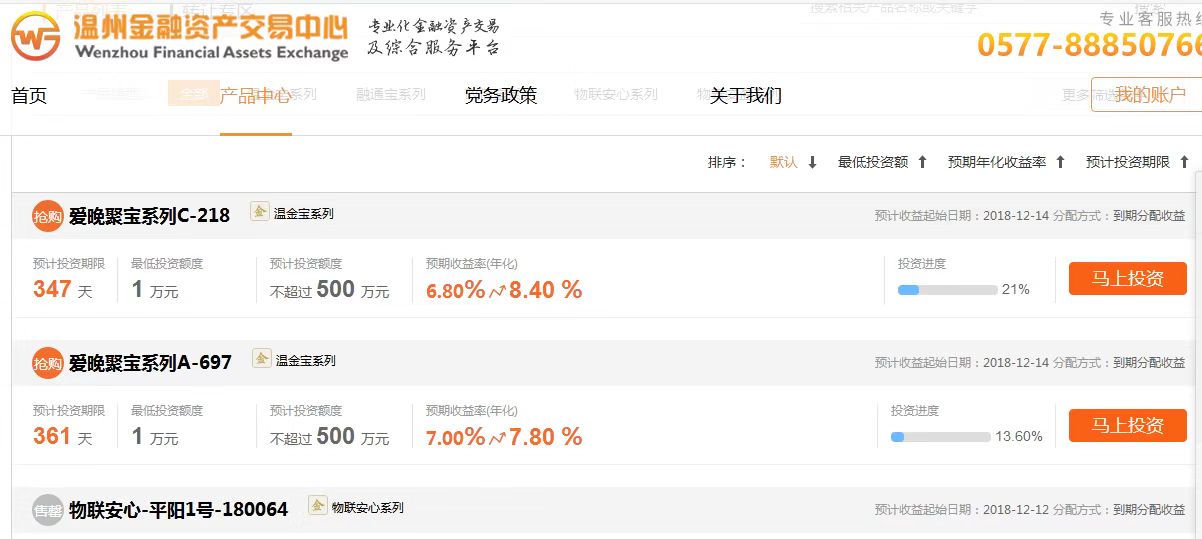The image size is (1202, 539).
Task: Click the 售罄 badge of 物联安心-平阳1号-180064
Action: [x=48, y=510]
